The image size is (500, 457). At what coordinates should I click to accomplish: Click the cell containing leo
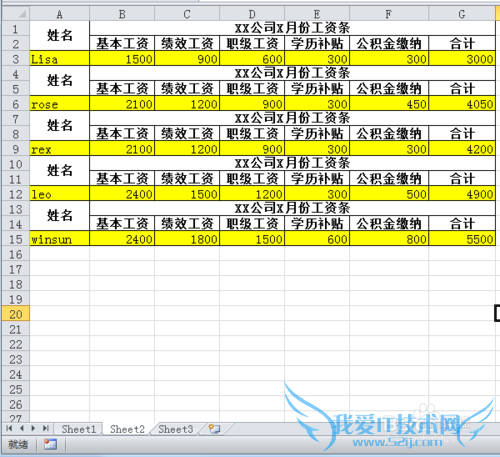point(60,194)
